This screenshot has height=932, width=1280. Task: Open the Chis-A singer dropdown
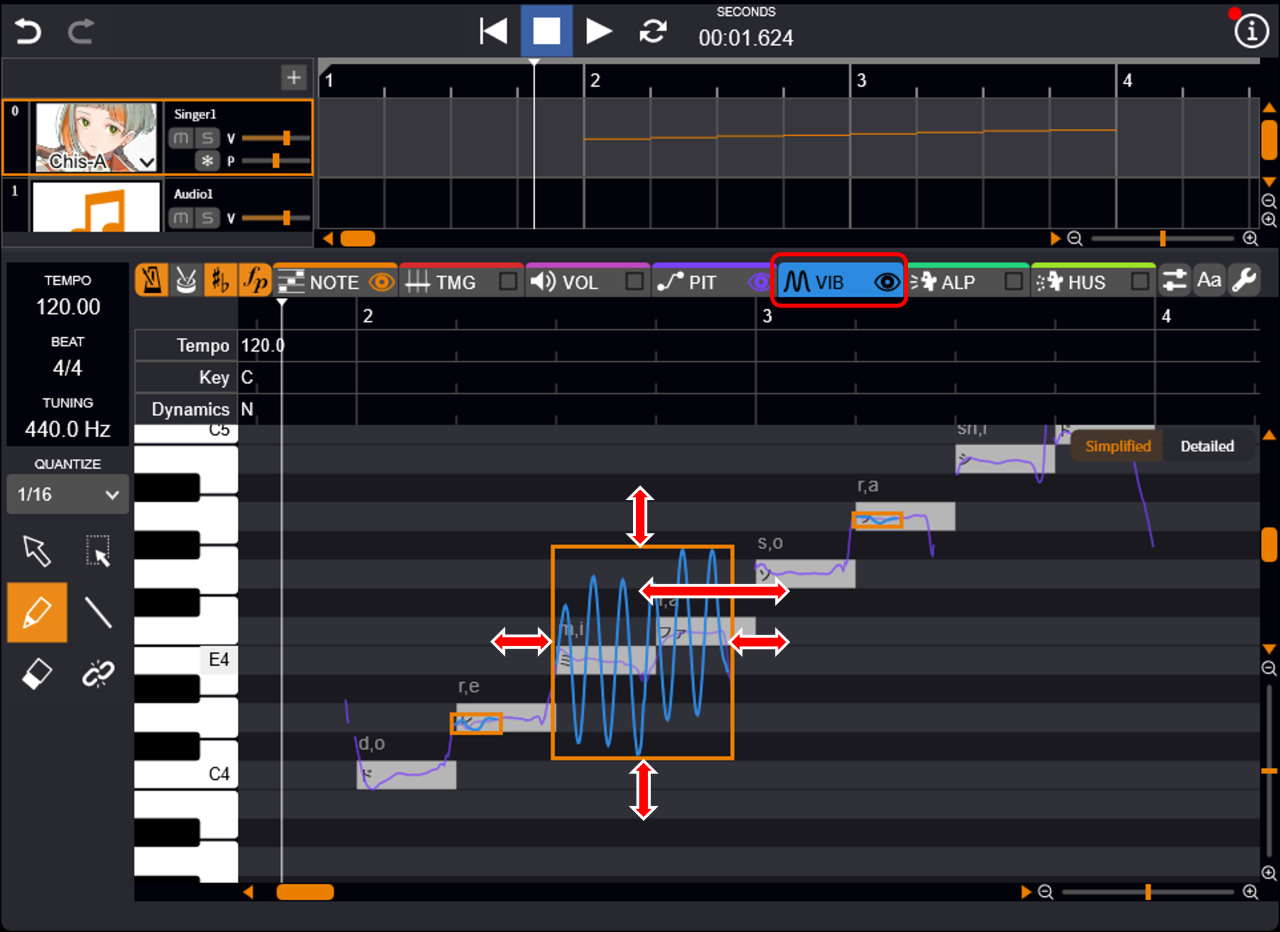pos(147,161)
